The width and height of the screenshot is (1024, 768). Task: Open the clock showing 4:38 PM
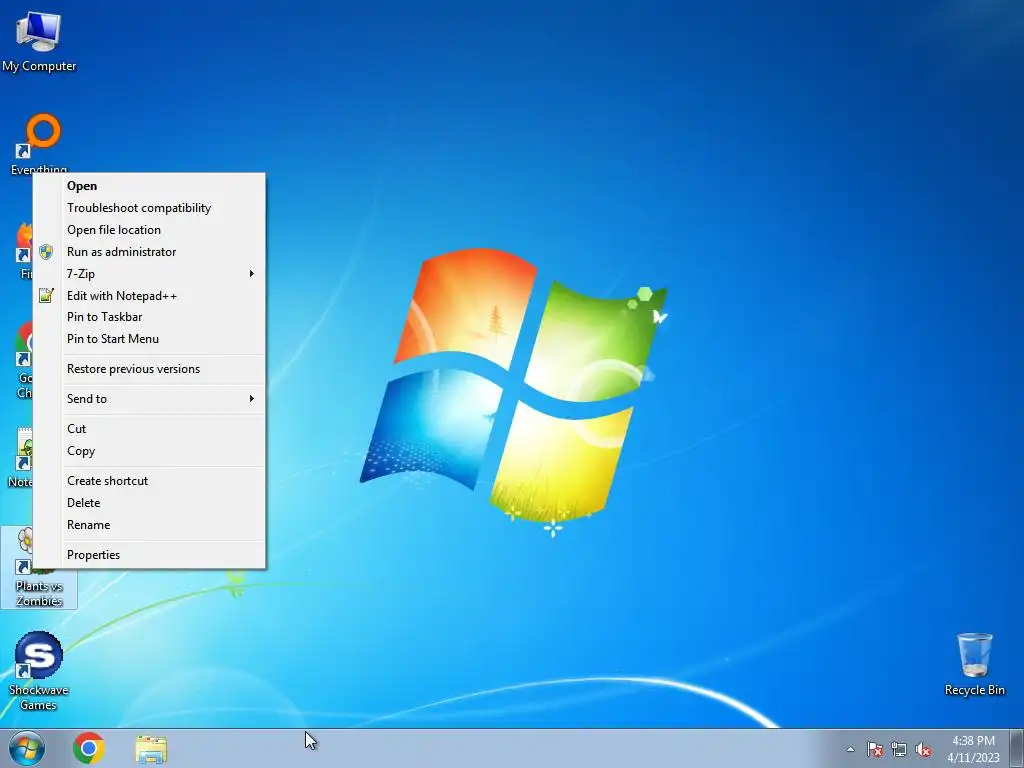point(973,749)
